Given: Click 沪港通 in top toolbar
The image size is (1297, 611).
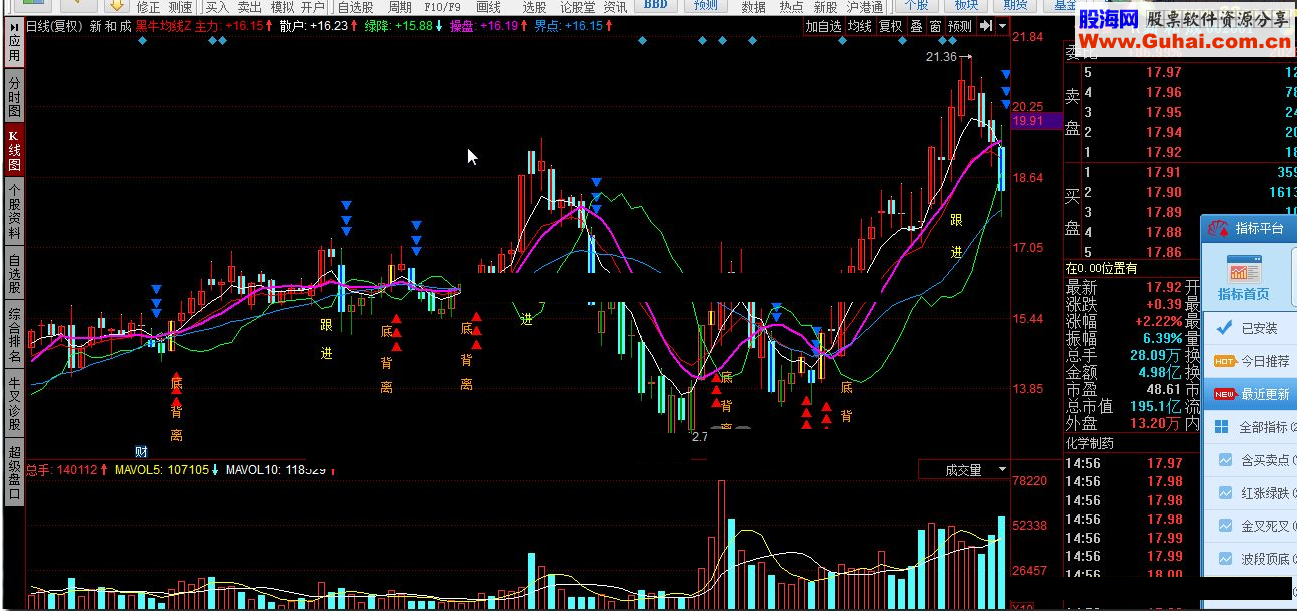Looking at the screenshot, I should click(865, 7).
